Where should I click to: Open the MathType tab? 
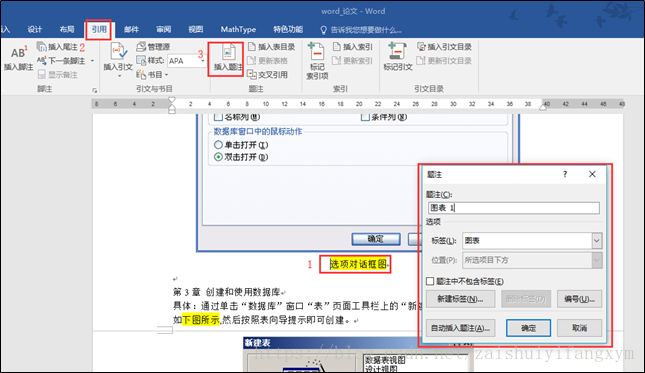point(238,29)
